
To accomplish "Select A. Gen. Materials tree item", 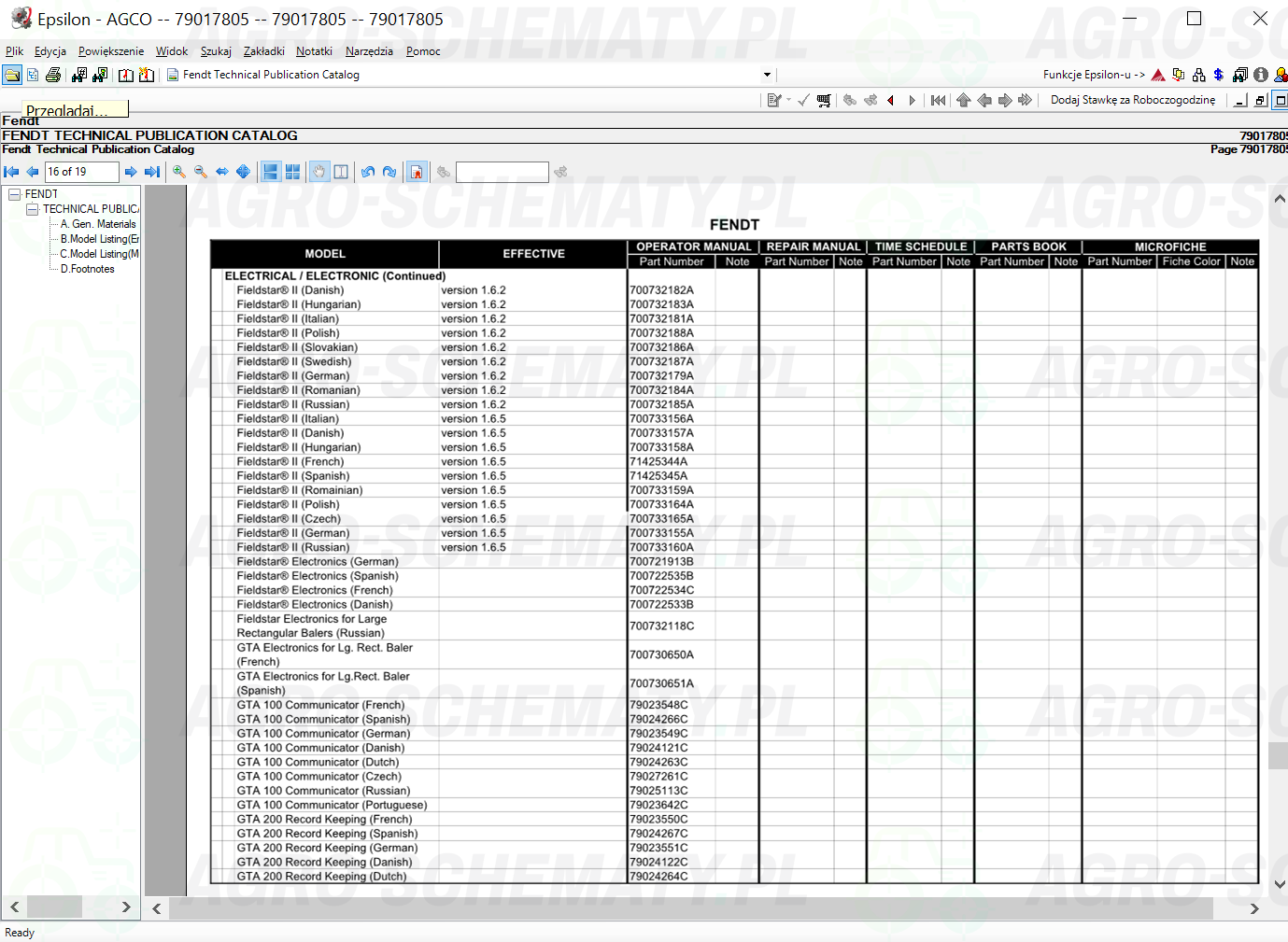I will pos(98,224).
